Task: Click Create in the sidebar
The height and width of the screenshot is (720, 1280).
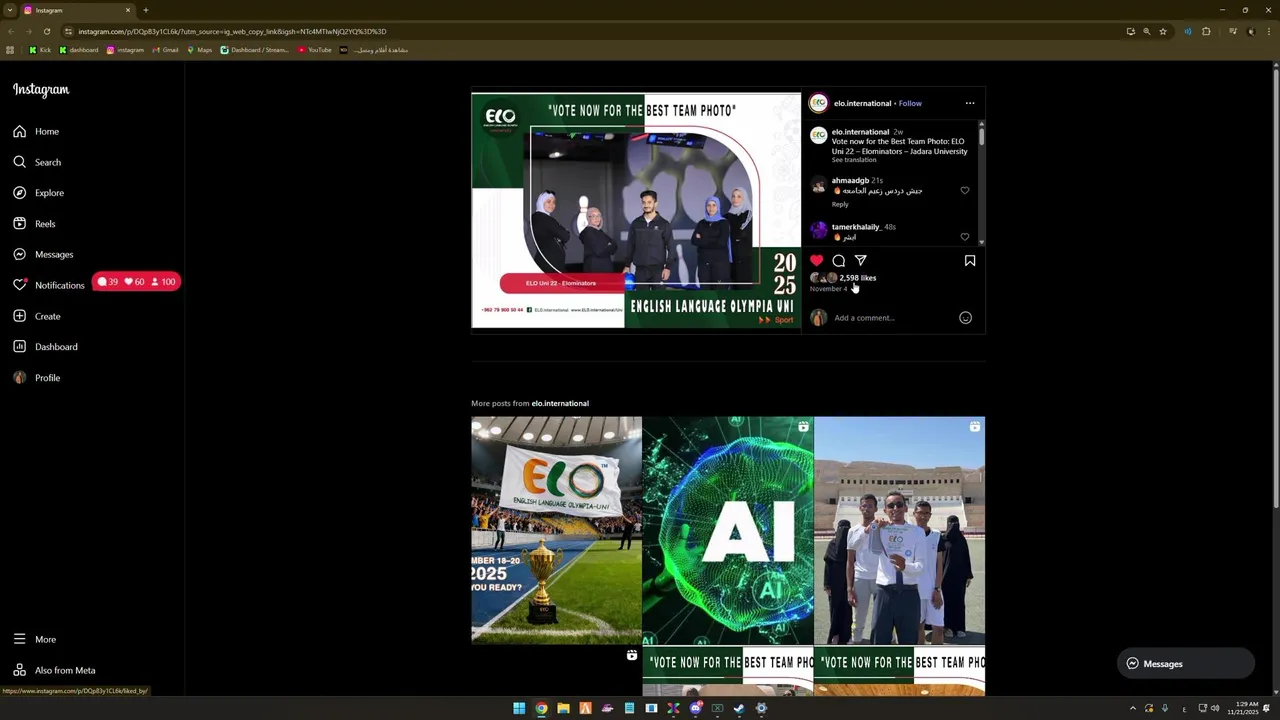Action: (x=37, y=316)
